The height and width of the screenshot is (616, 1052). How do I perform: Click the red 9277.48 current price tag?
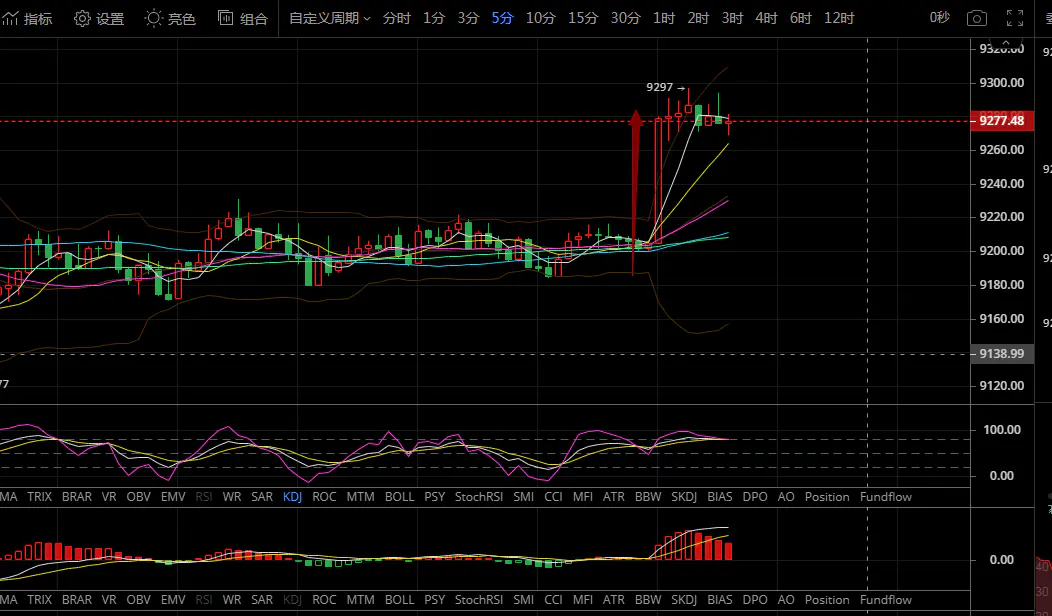point(1002,121)
